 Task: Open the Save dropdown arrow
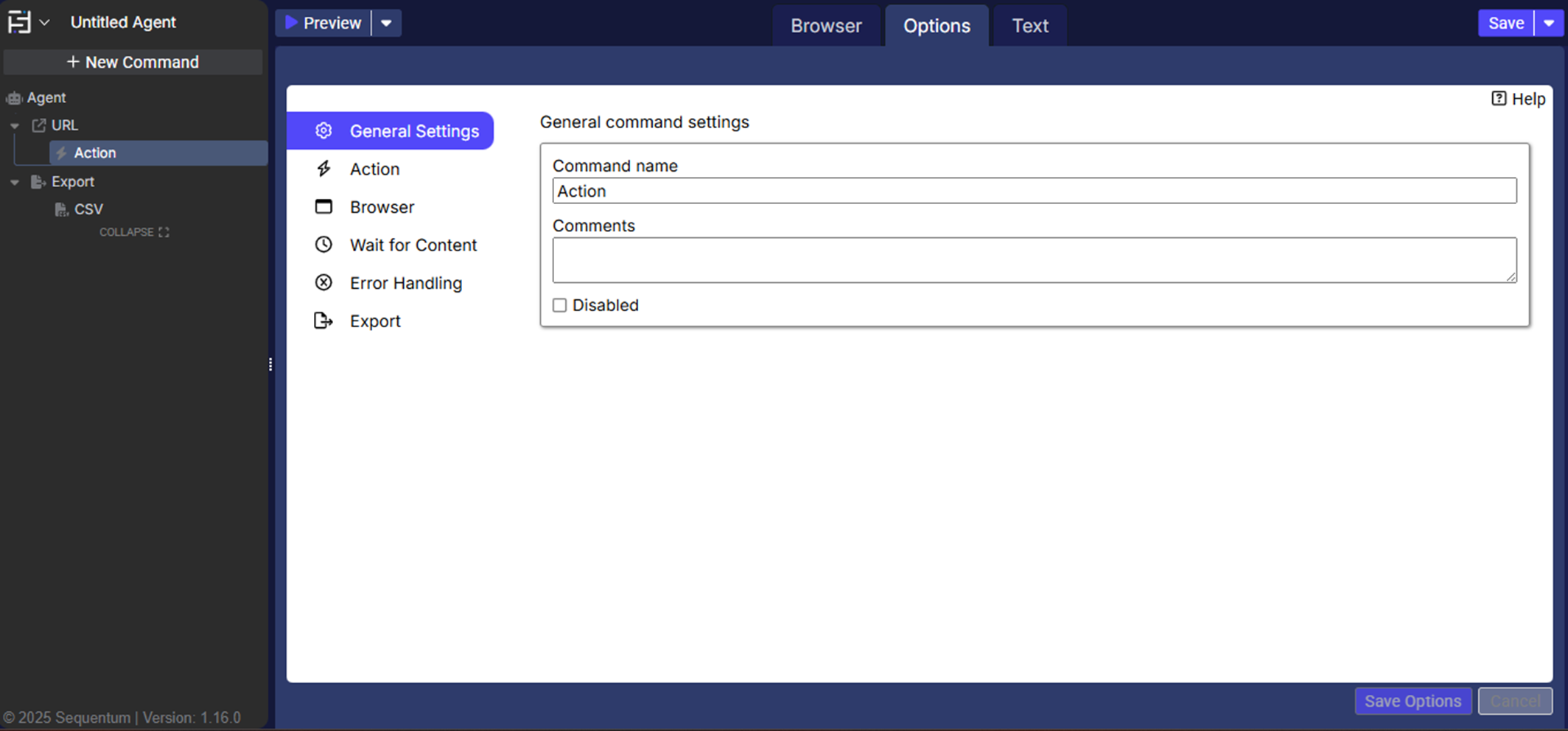point(1549,23)
